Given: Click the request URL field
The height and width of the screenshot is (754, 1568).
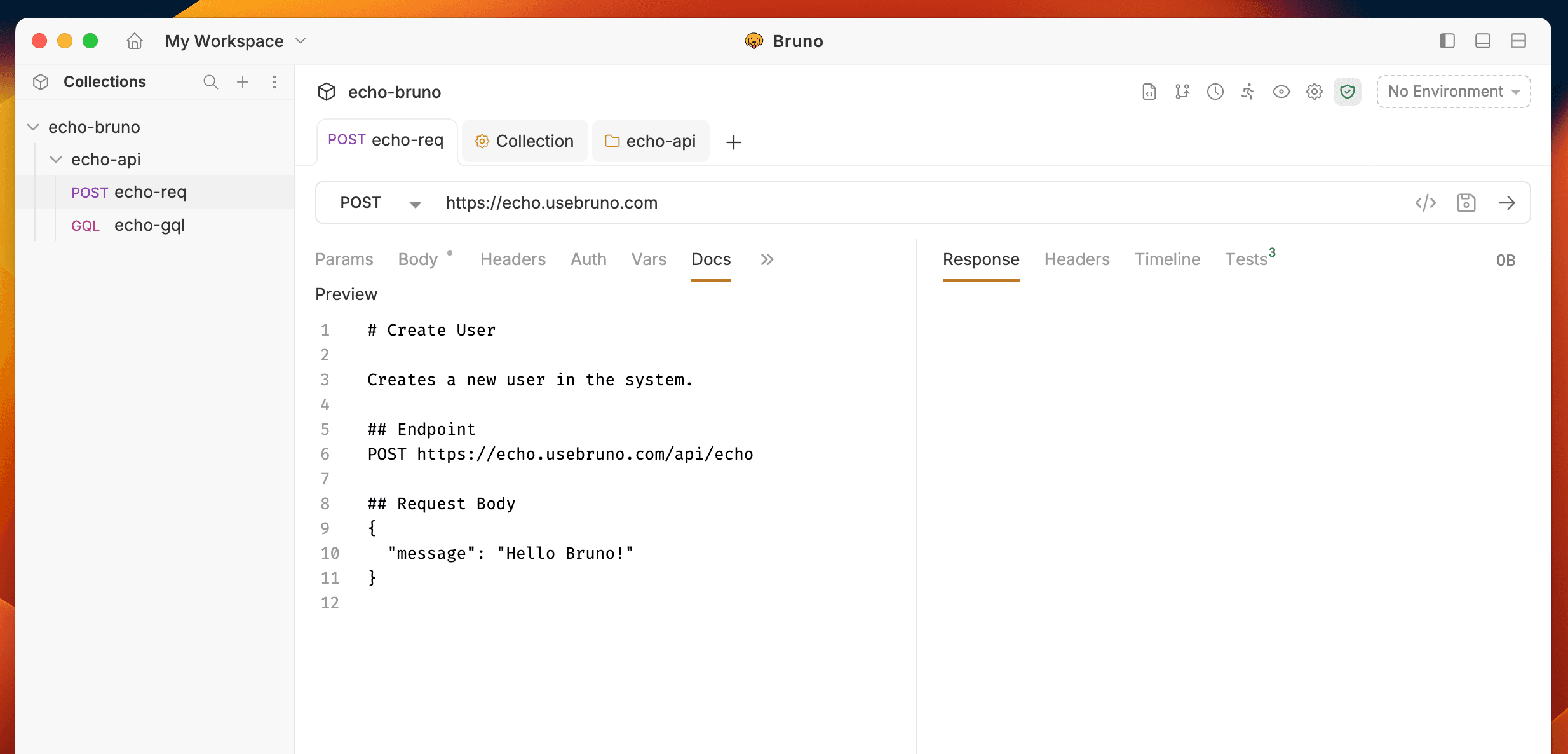Looking at the screenshot, I should click(762, 202).
